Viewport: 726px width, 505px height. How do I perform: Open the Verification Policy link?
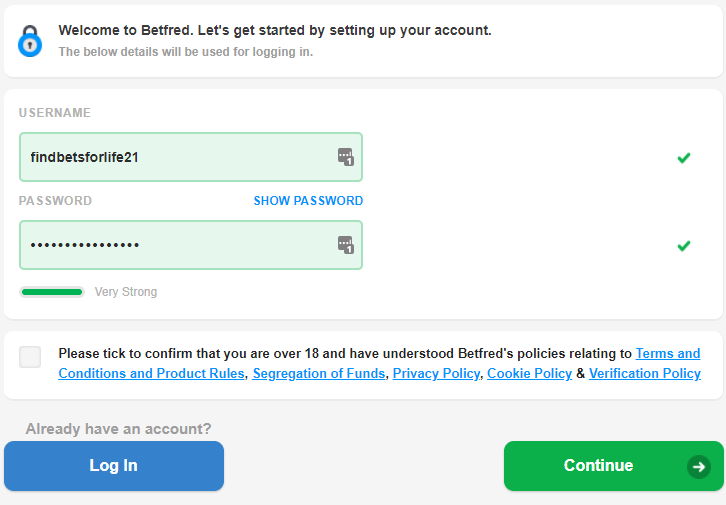pyautogui.click(x=645, y=373)
